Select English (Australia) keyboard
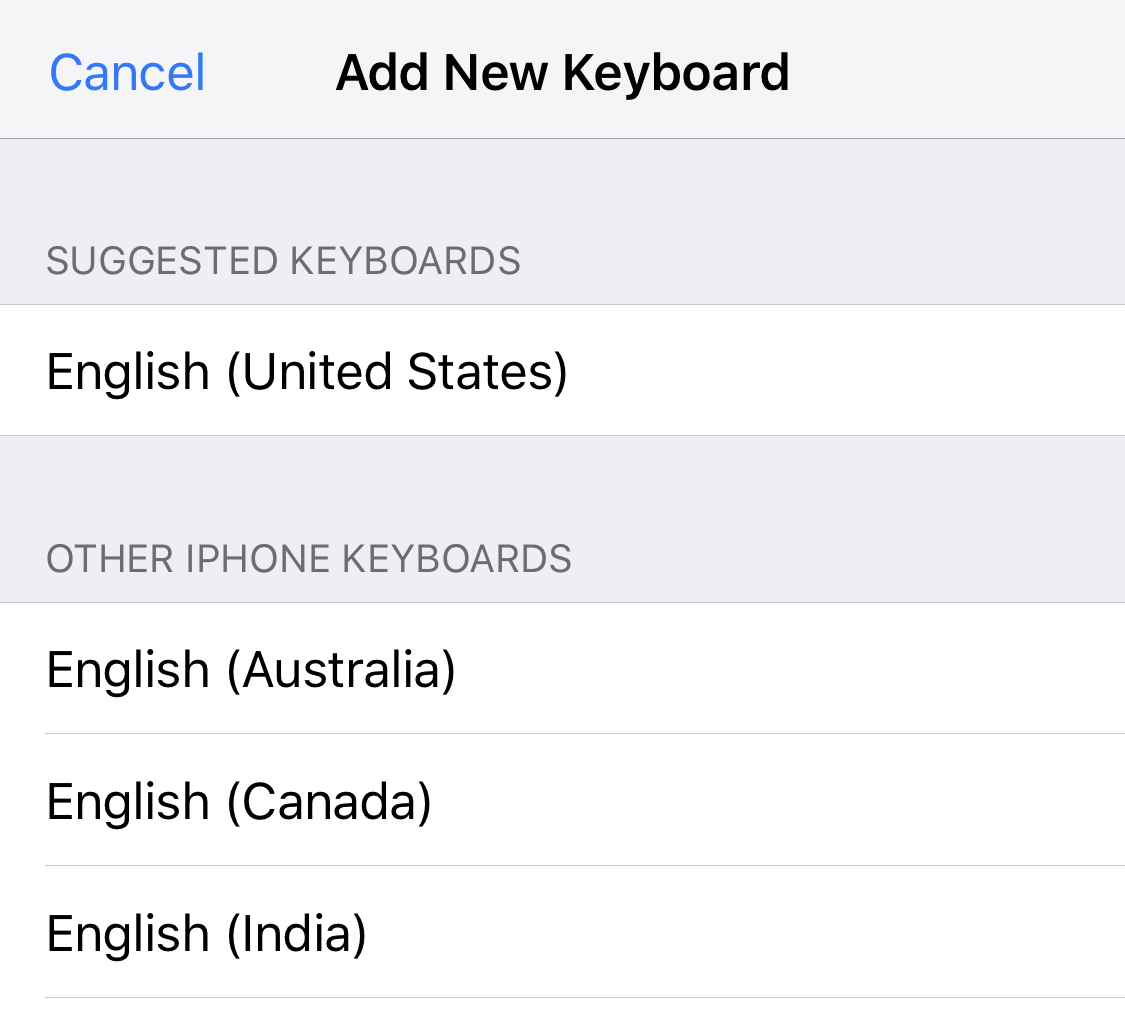This screenshot has height=1012, width=1125. [251, 669]
